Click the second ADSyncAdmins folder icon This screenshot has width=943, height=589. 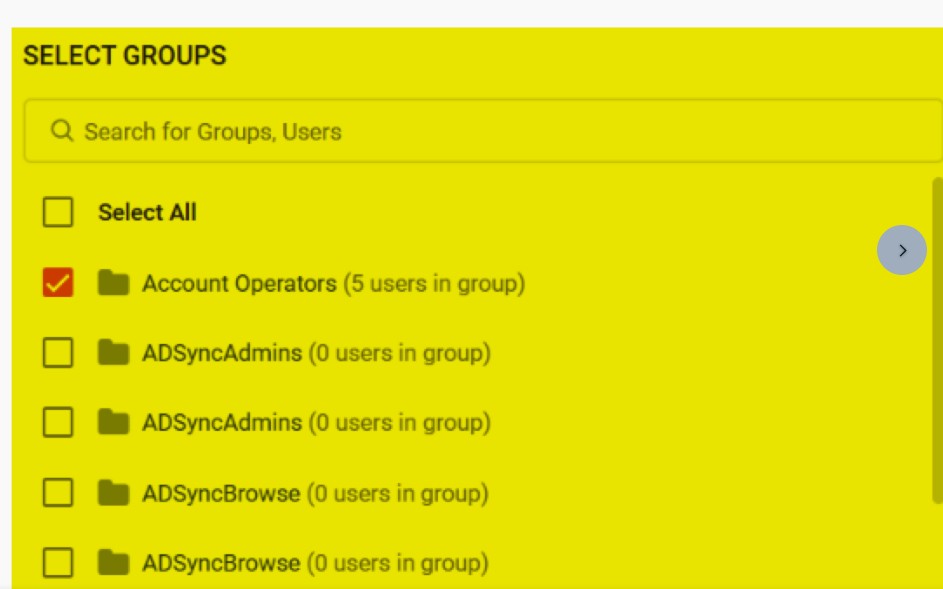[114, 423]
